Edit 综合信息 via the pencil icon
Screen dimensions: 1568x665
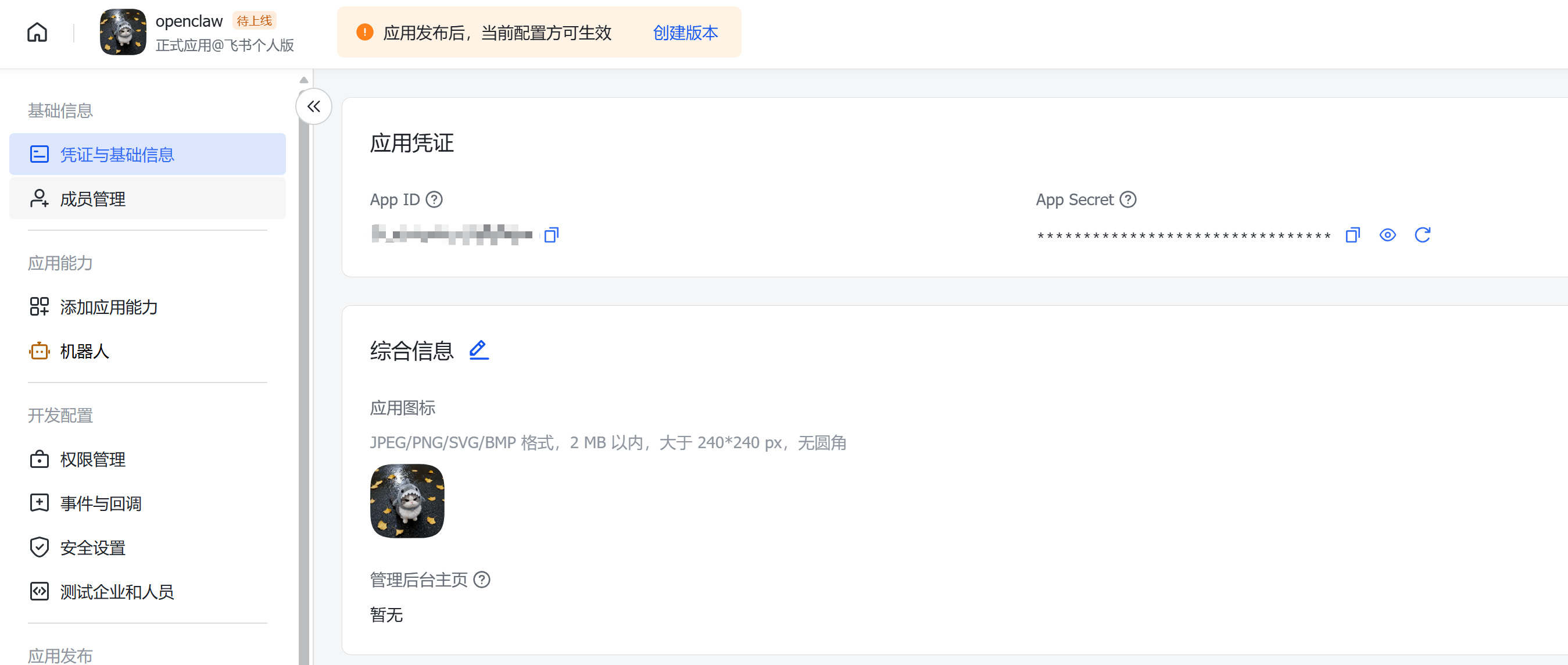point(478,350)
